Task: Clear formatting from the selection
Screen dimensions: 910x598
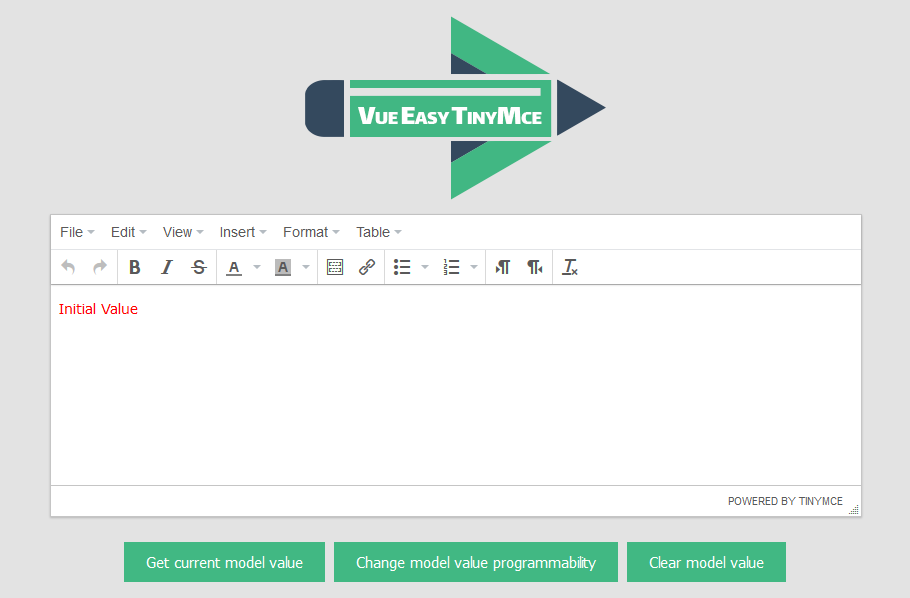Action: pyautogui.click(x=570, y=267)
